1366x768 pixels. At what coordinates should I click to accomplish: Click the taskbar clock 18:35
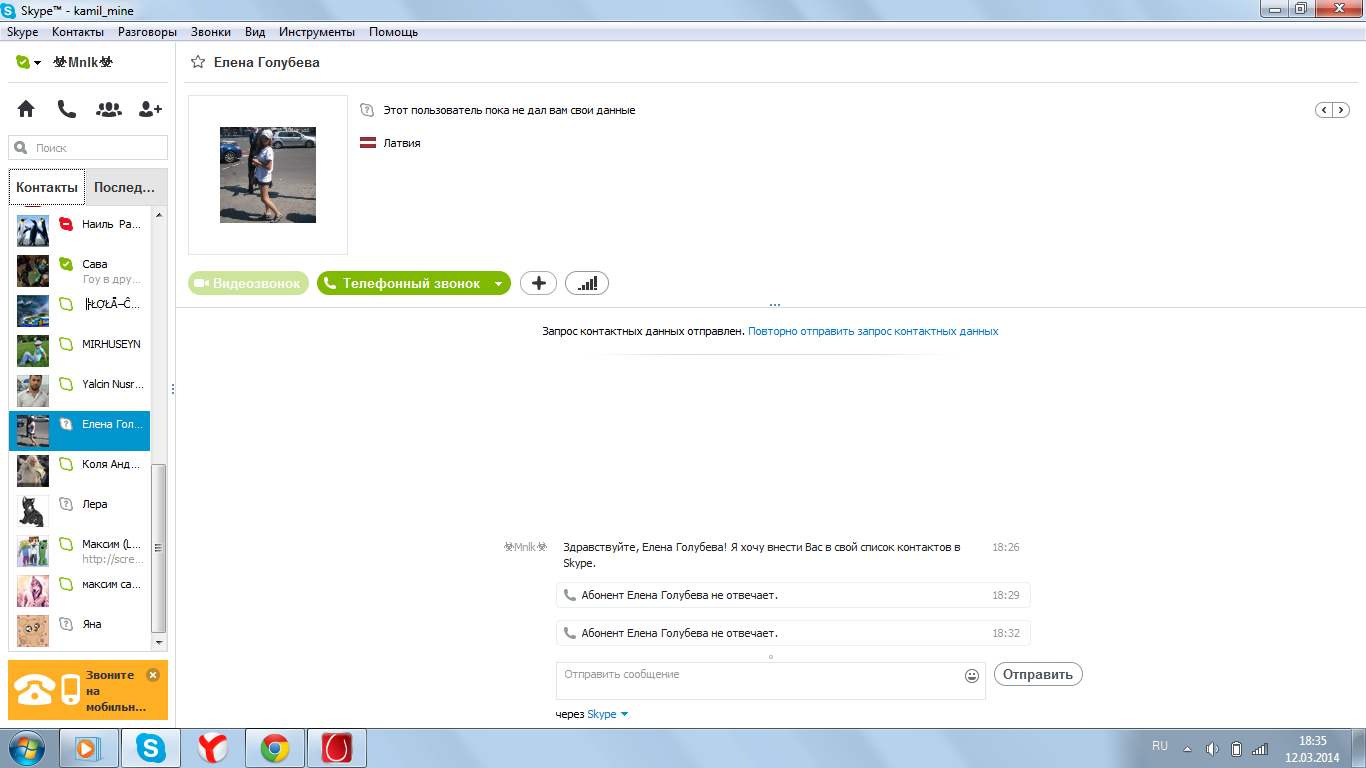(1312, 741)
